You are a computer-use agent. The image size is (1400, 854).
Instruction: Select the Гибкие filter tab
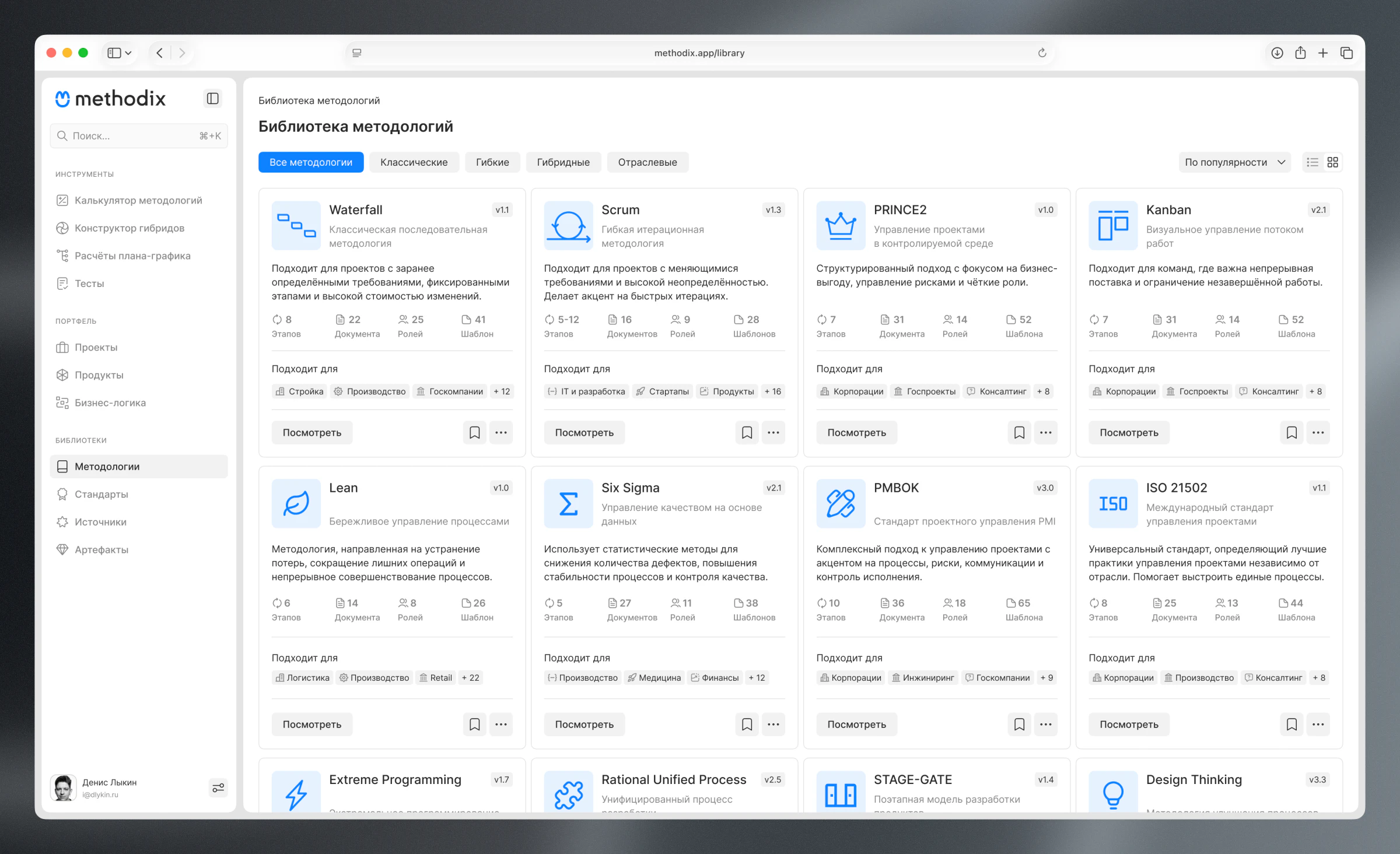click(x=492, y=162)
